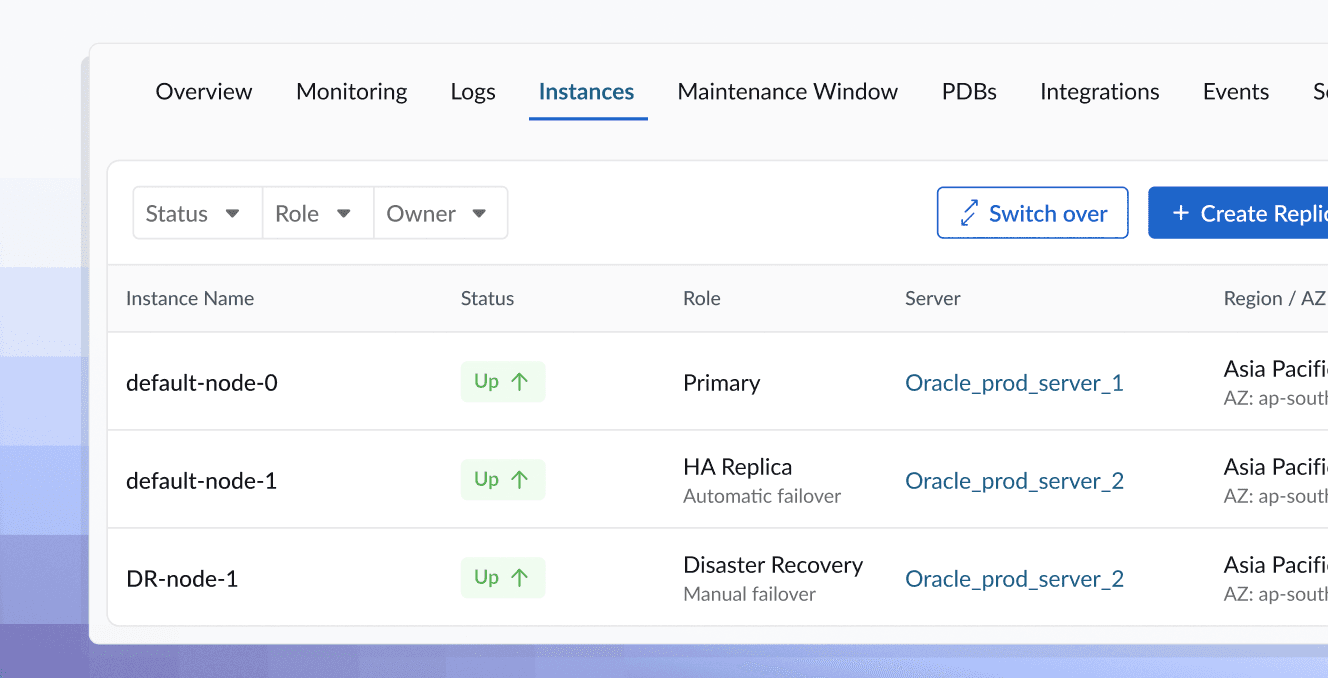Click the Create Replica button

pyautogui.click(x=1238, y=213)
